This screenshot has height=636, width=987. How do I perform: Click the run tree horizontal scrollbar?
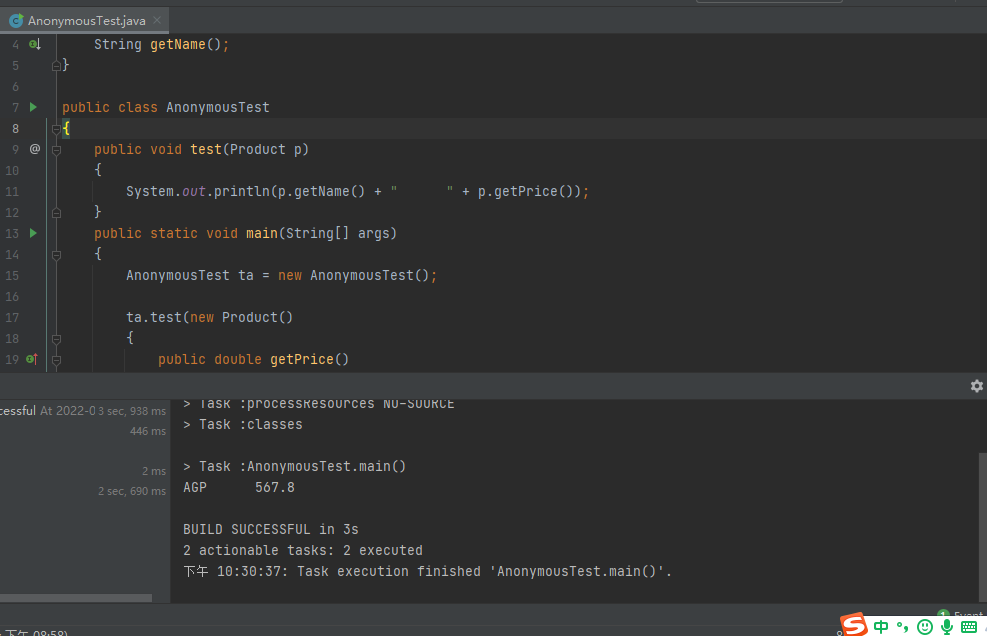[x=76, y=598]
